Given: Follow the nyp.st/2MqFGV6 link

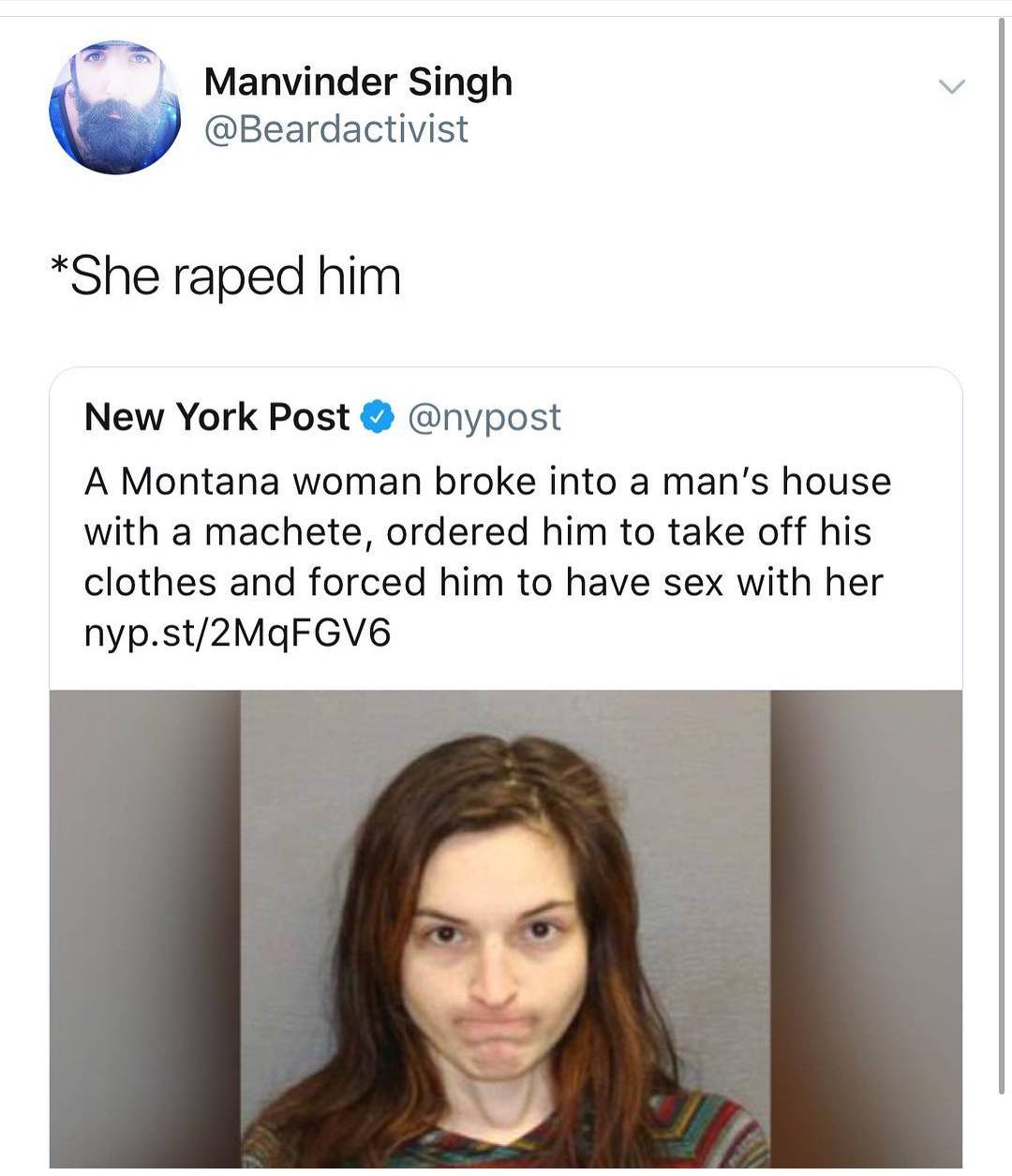Looking at the screenshot, I should pyautogui.click(x=237, y=633).
